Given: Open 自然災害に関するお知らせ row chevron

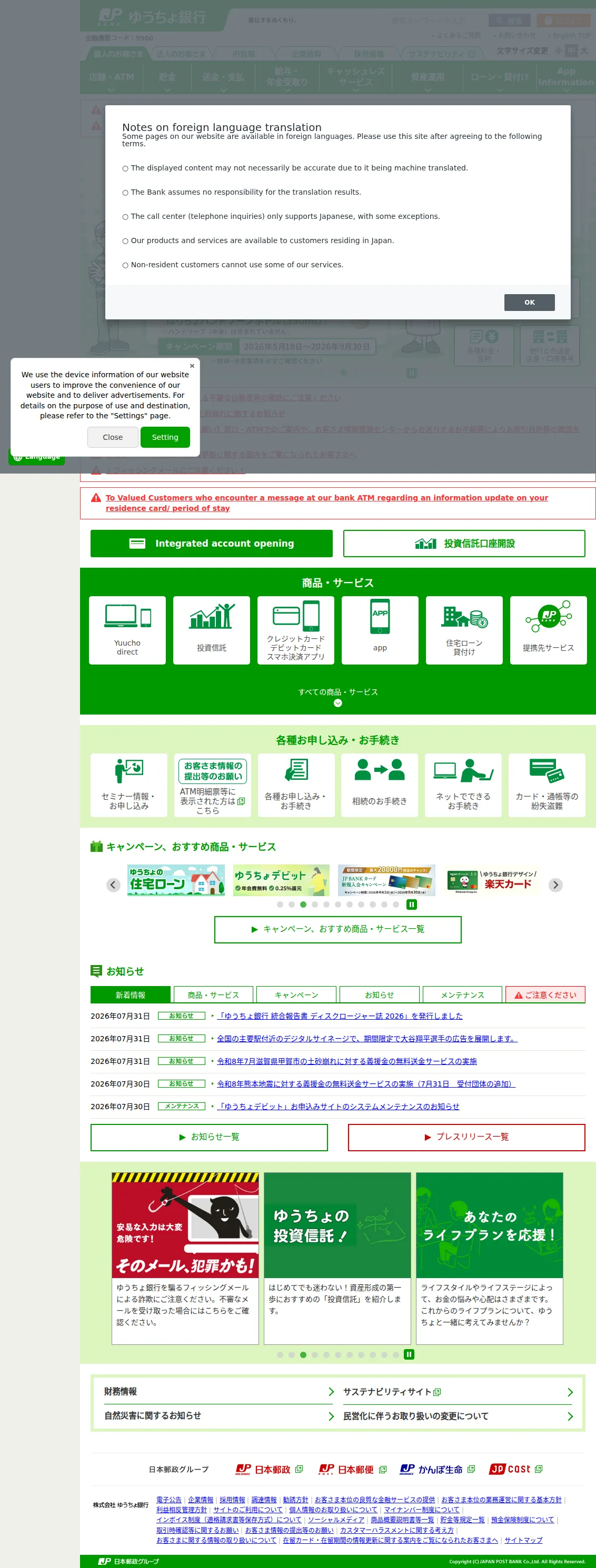Looking at the screenshot, I should pos(331,1416).
